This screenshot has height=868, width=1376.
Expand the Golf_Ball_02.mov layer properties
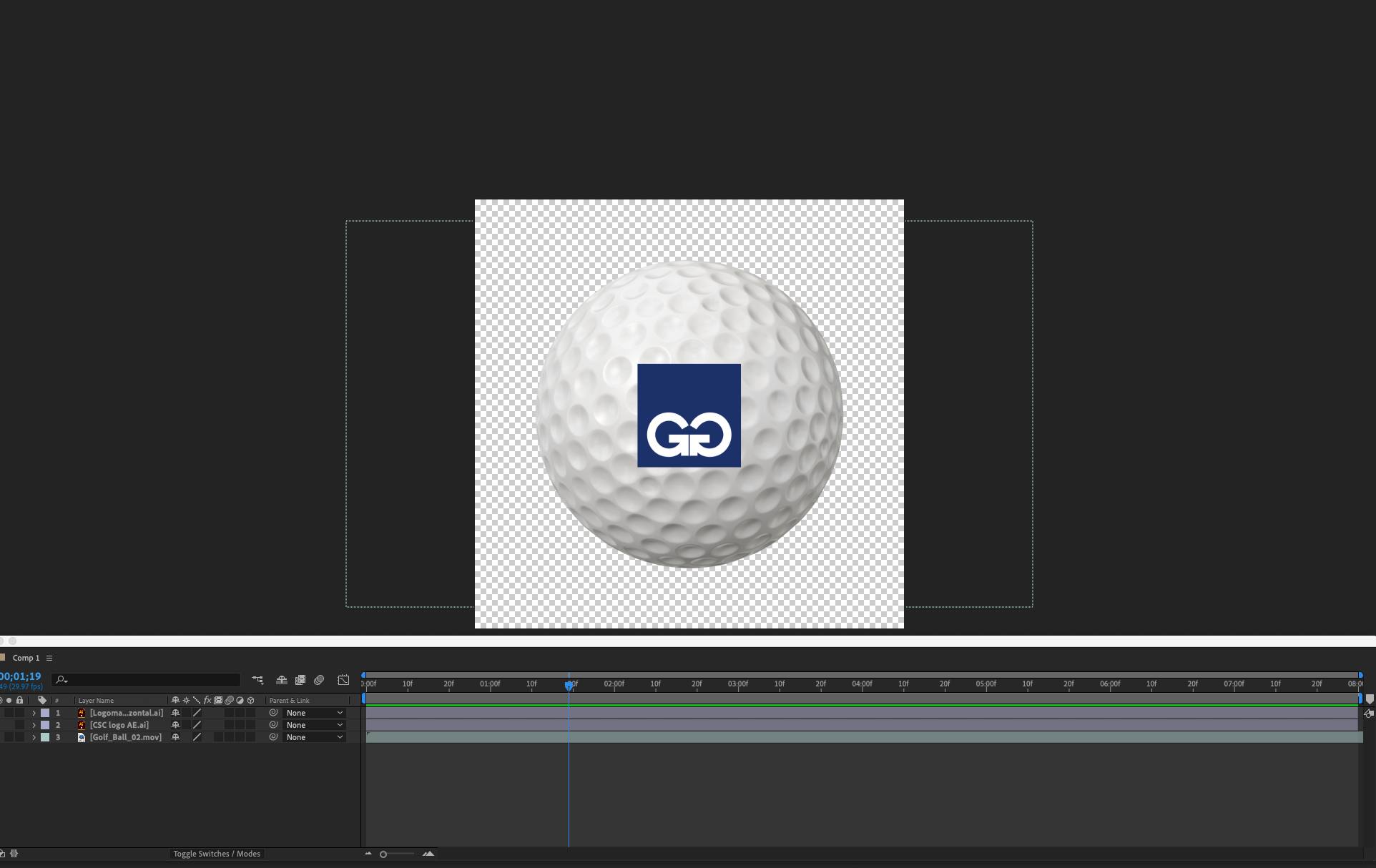[x=34, y=737]
